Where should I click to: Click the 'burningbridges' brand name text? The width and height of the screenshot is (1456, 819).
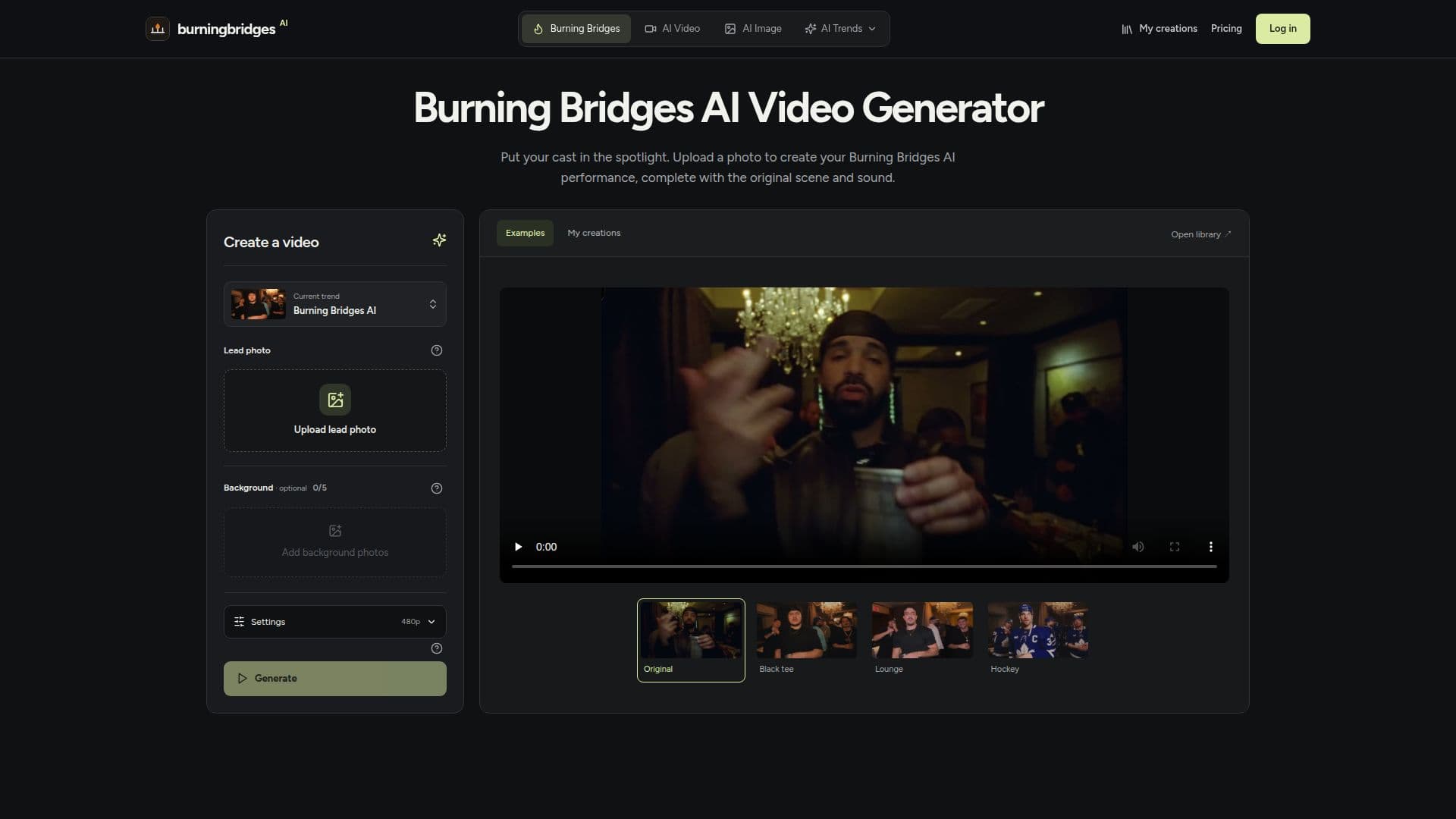[x=226, y=30]
